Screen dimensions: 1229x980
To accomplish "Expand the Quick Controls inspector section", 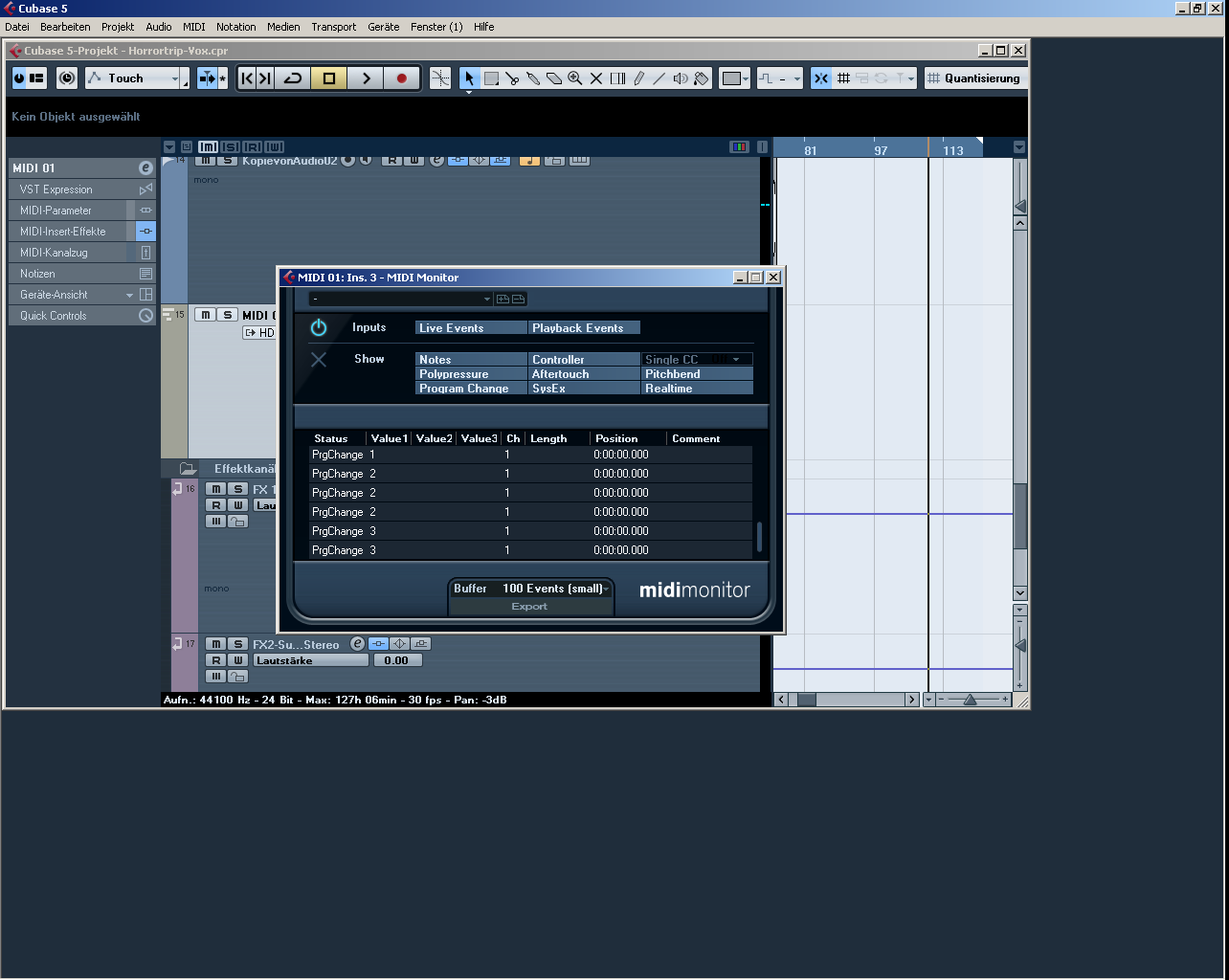I will click(82, 316).
